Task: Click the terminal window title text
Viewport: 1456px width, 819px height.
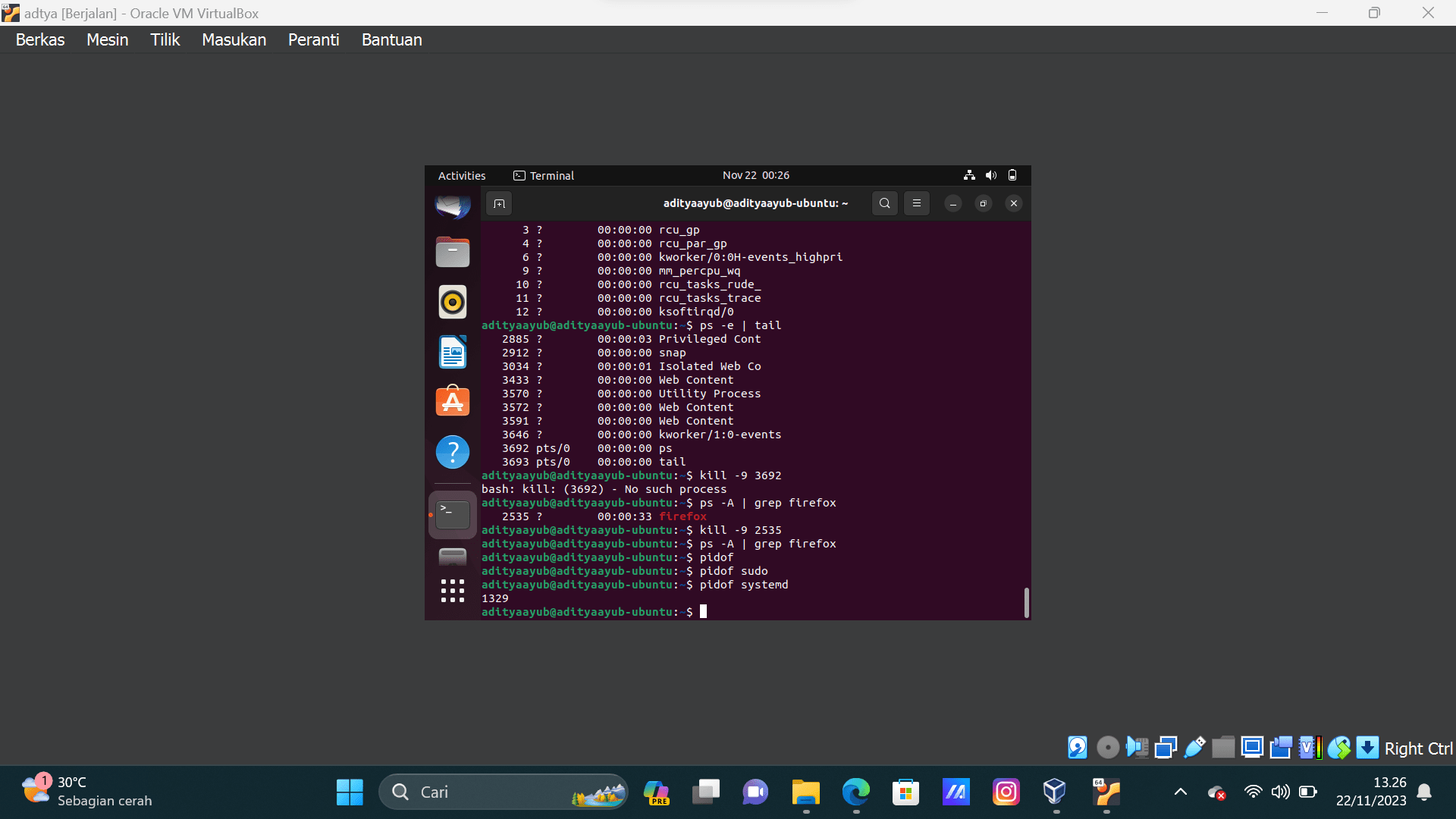Action: click(x=755, y=203)
